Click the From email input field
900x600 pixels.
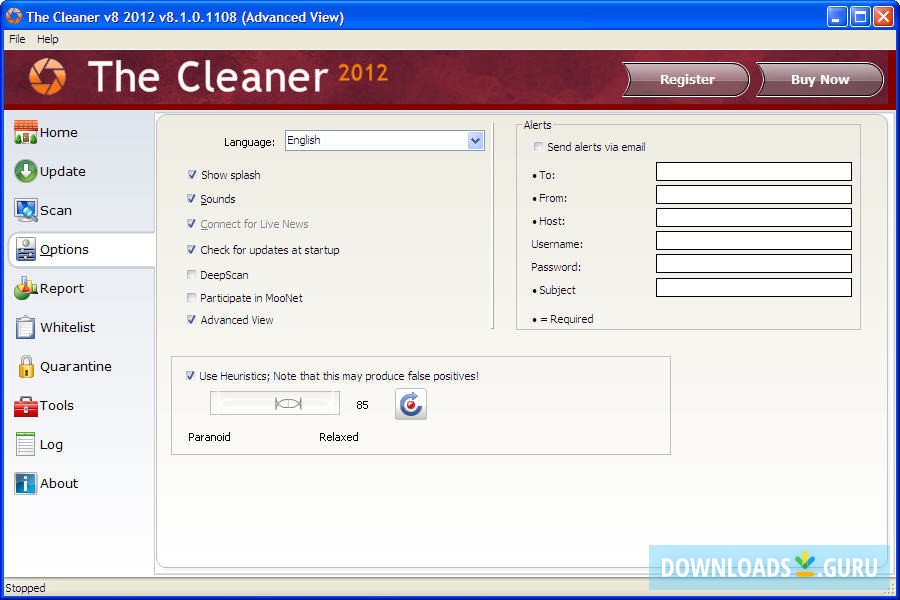(x=754, y=194)
